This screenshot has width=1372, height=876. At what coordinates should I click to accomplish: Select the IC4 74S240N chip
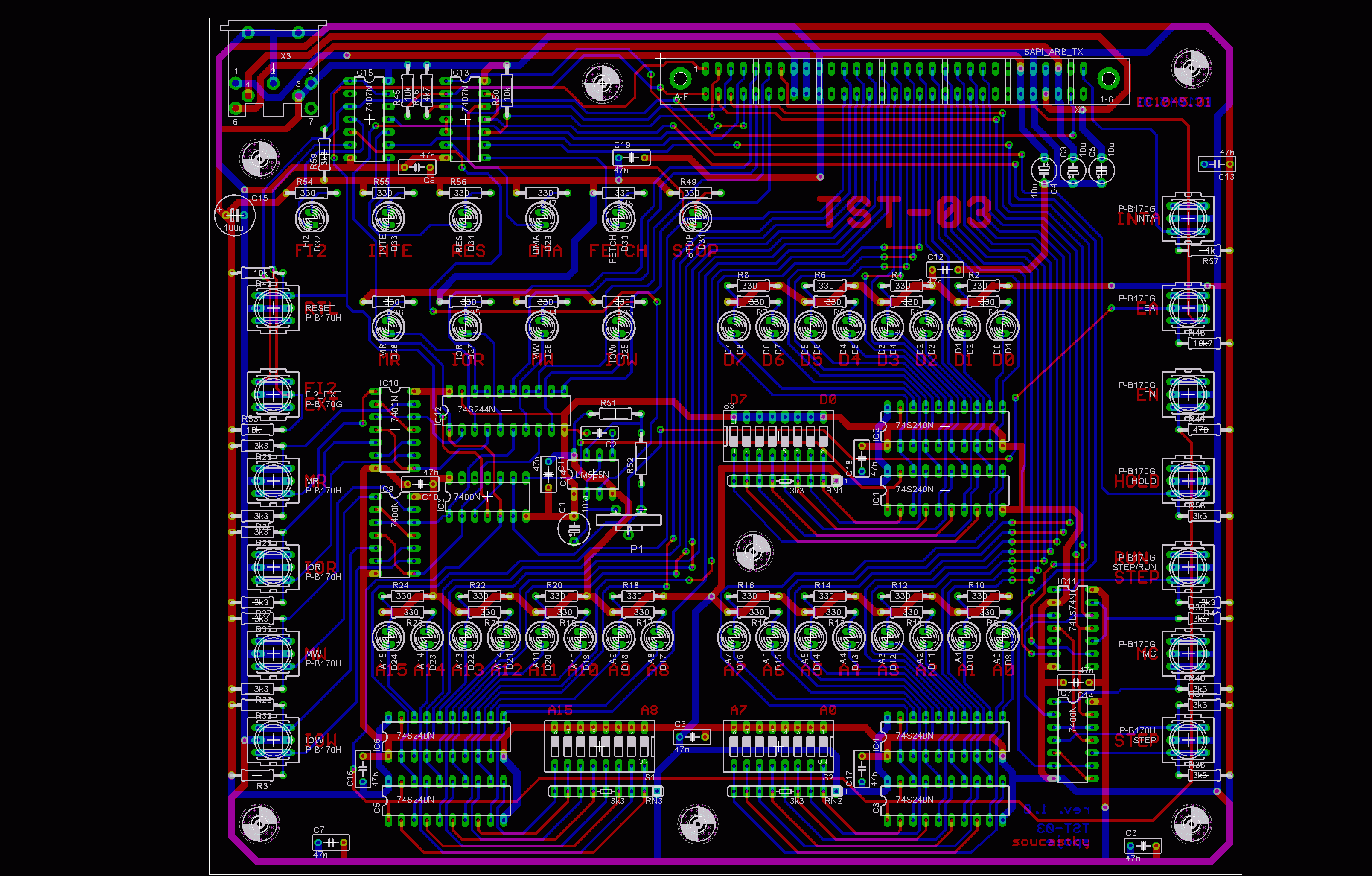coord(945,736)
